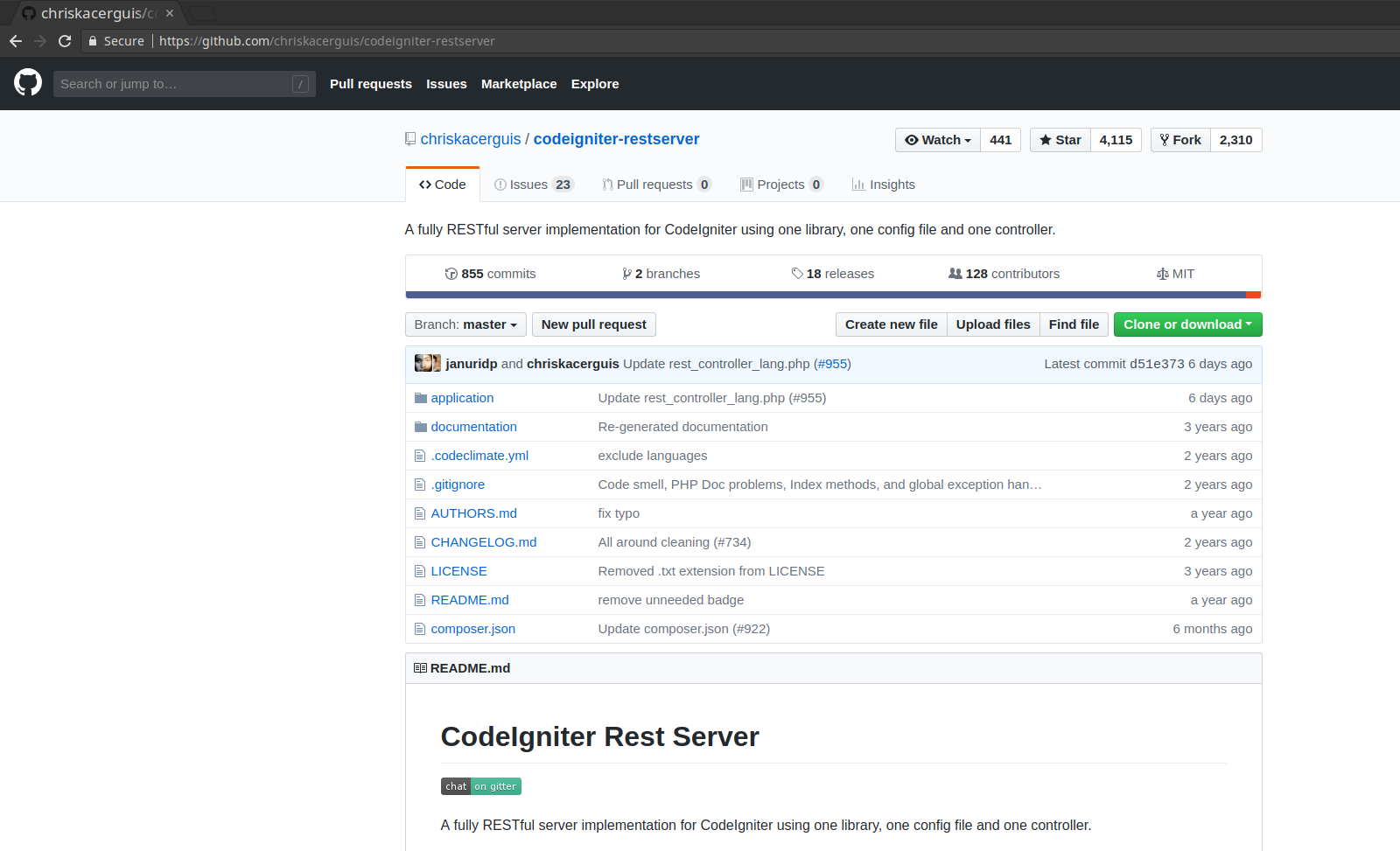
Task: Open Insights via the graph icon
Action: point(860,184)
